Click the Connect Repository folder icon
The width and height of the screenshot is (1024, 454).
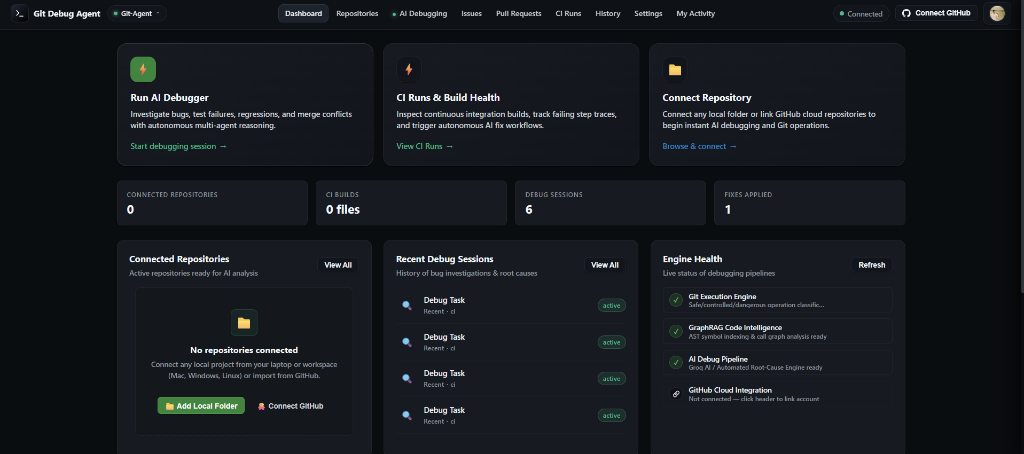pyautogui.click(x=675, y=69)
